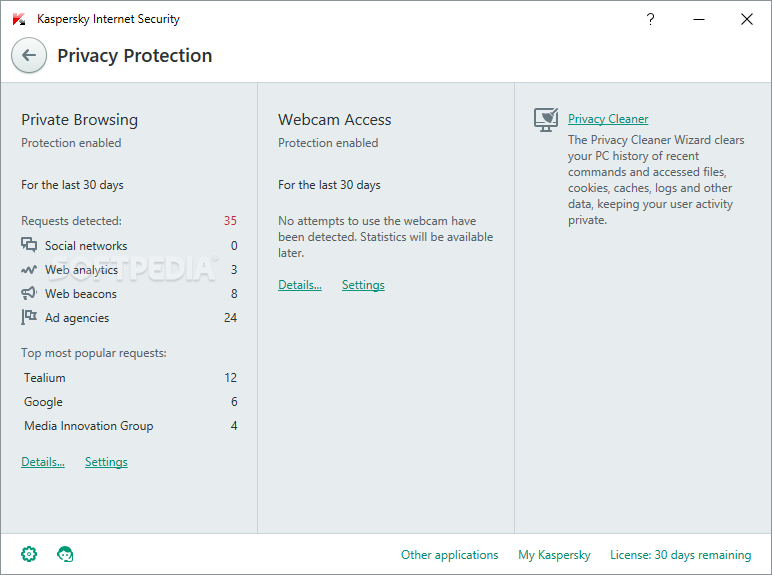Click the Google request entry

[x=43, y=402]
